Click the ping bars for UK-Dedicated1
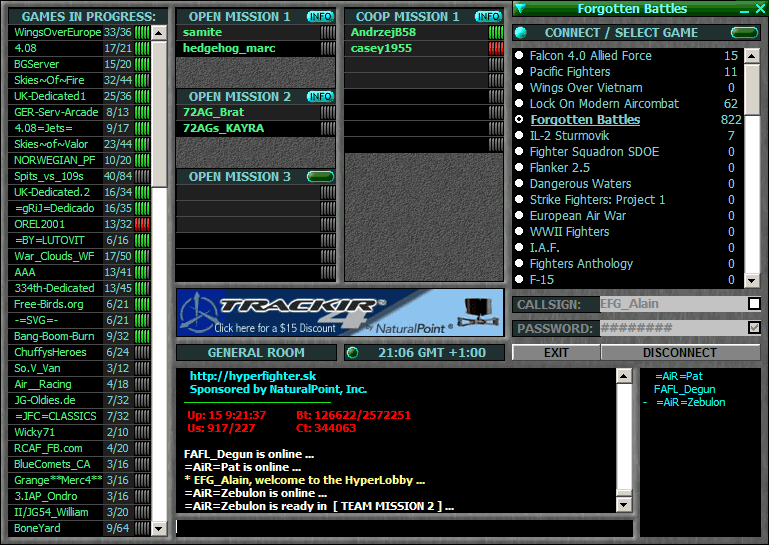 coord(142,96)
